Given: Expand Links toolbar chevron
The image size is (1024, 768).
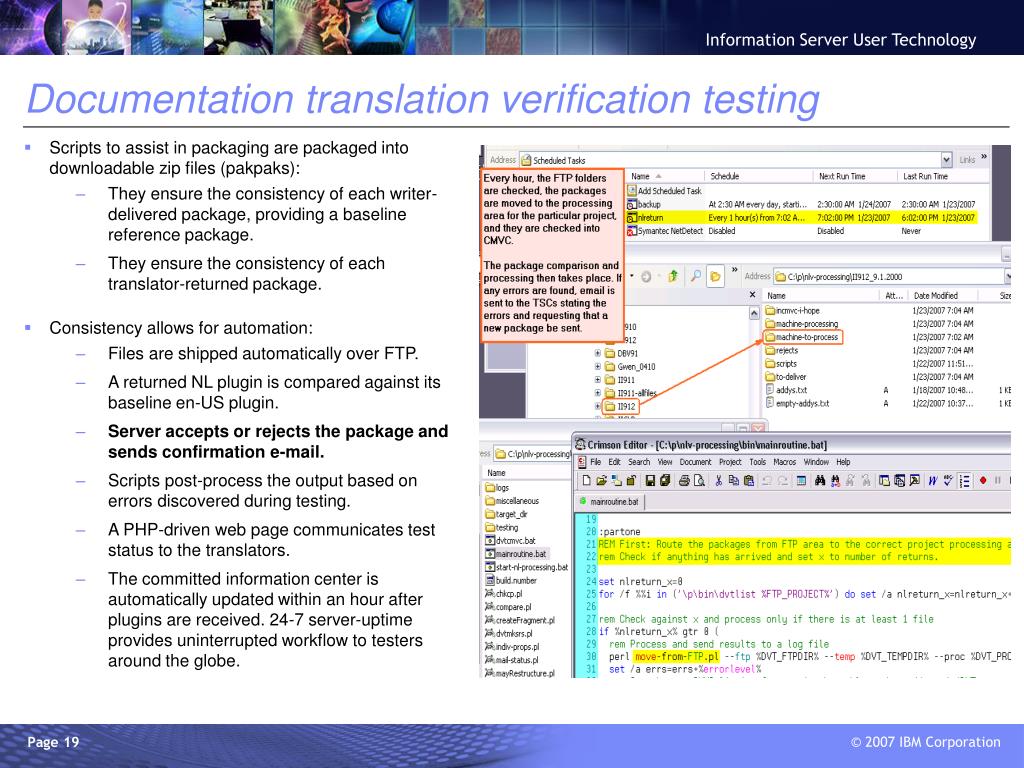Looking at the screenshot, I should (984, 157).
